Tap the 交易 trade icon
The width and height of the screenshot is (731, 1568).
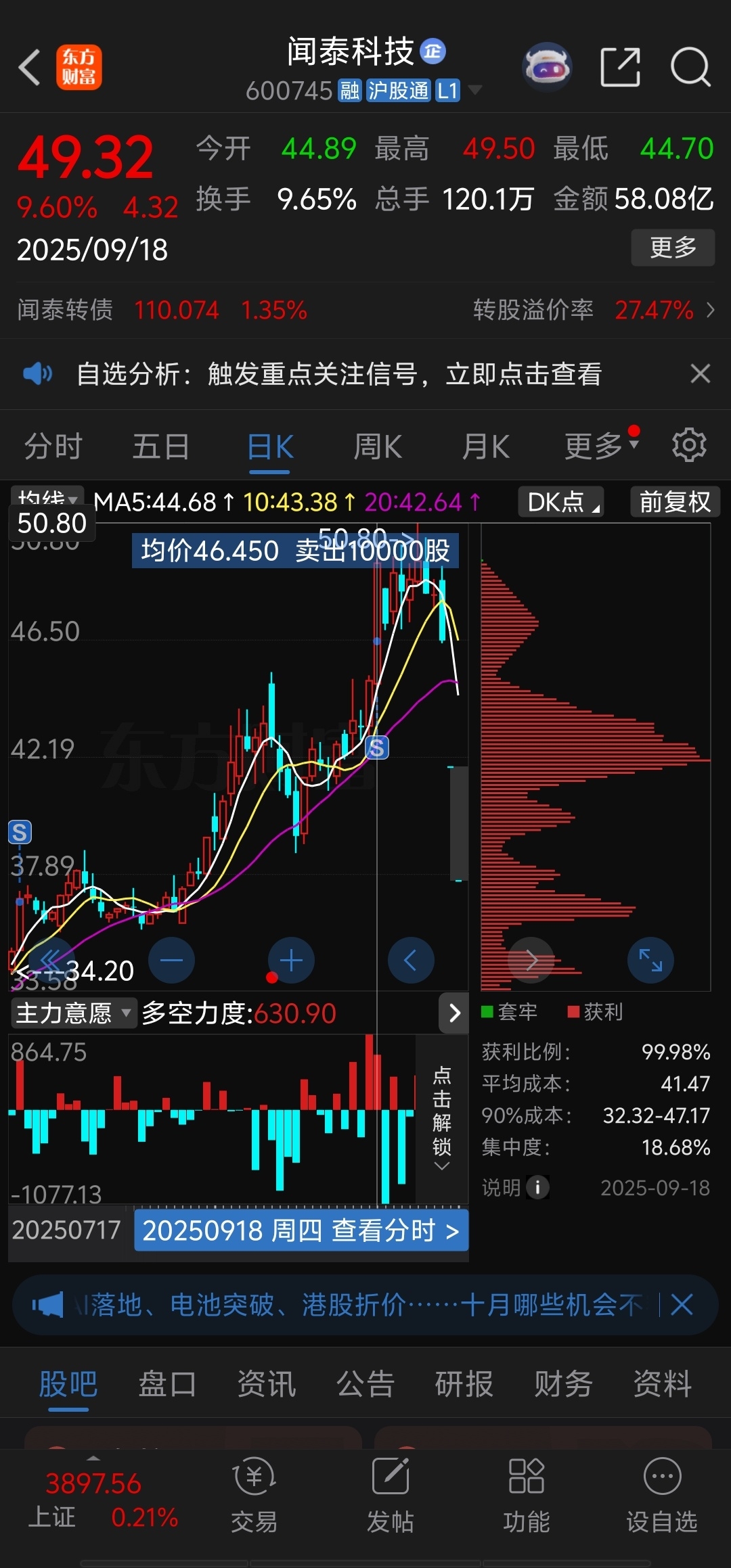click(254, 1496)
